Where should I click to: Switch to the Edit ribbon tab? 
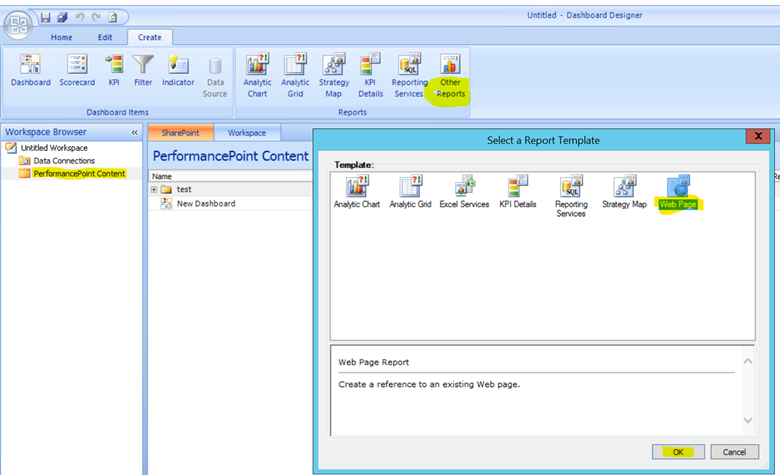click(x=105, y=37)
